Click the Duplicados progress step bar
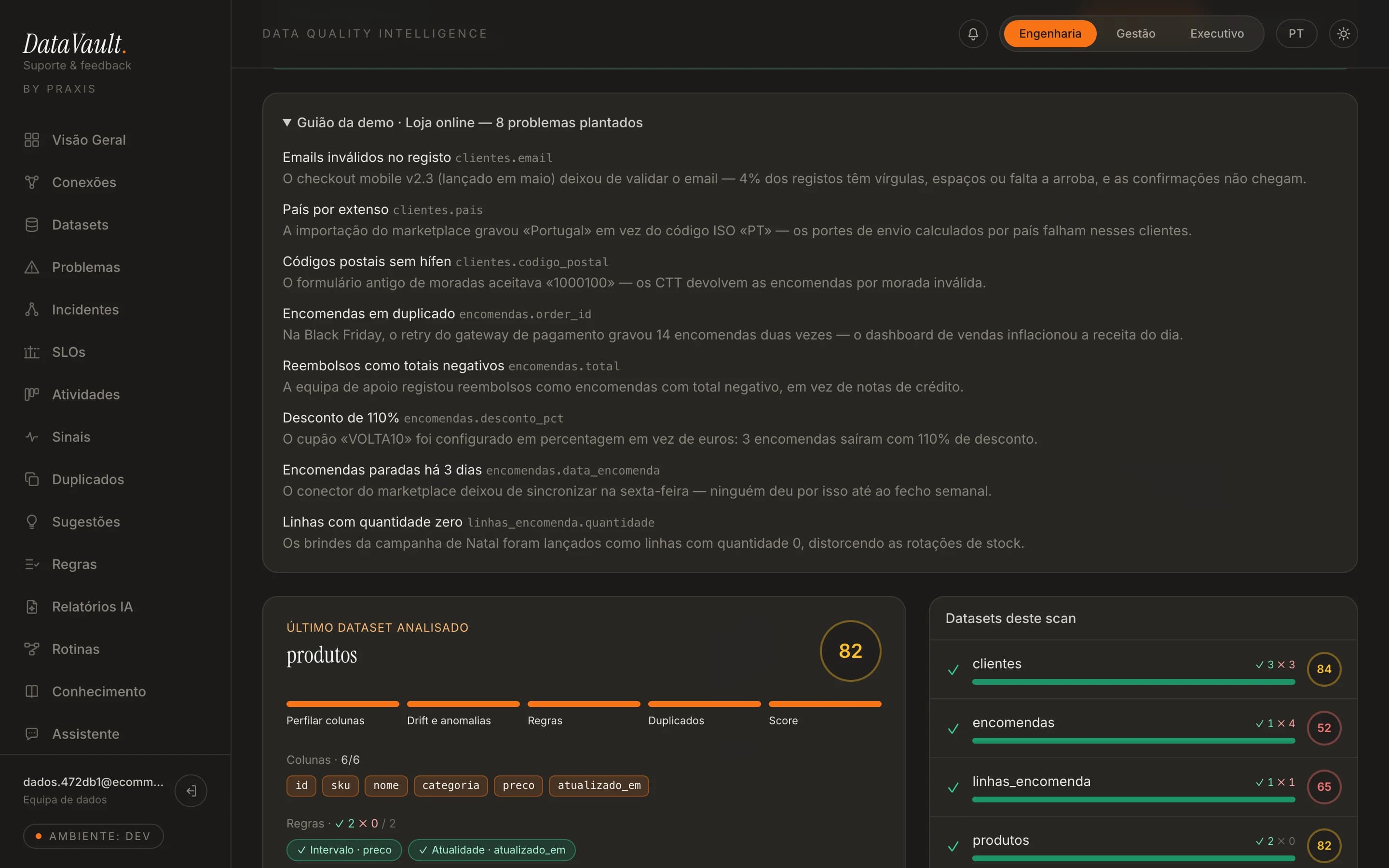This screenshot has width=1389, height=868. pos(704,705)
